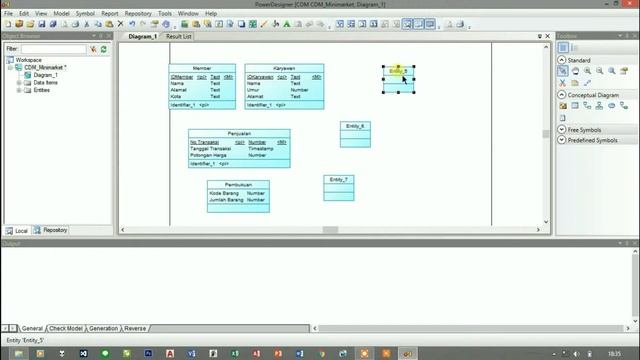Open the Repository tab in Object Browser
The width and height of the screenshot is (640, 360).
[51, 230]
